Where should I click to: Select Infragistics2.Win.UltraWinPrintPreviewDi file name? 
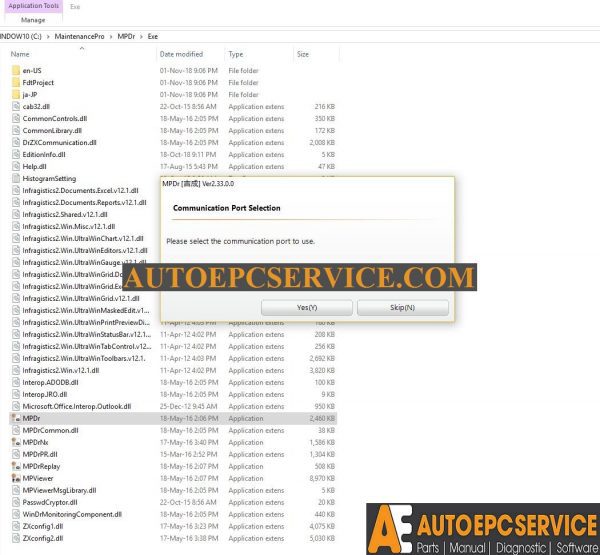pyautogui.click(x=86, y=322)
